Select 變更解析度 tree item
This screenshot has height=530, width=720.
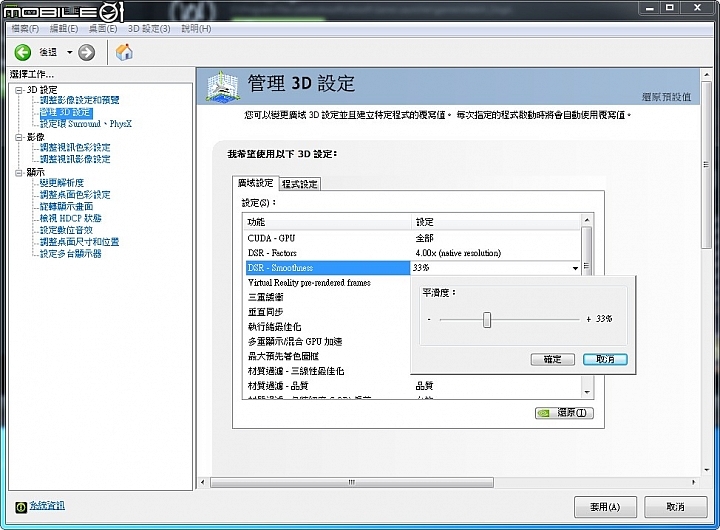[x=62, y=183]
